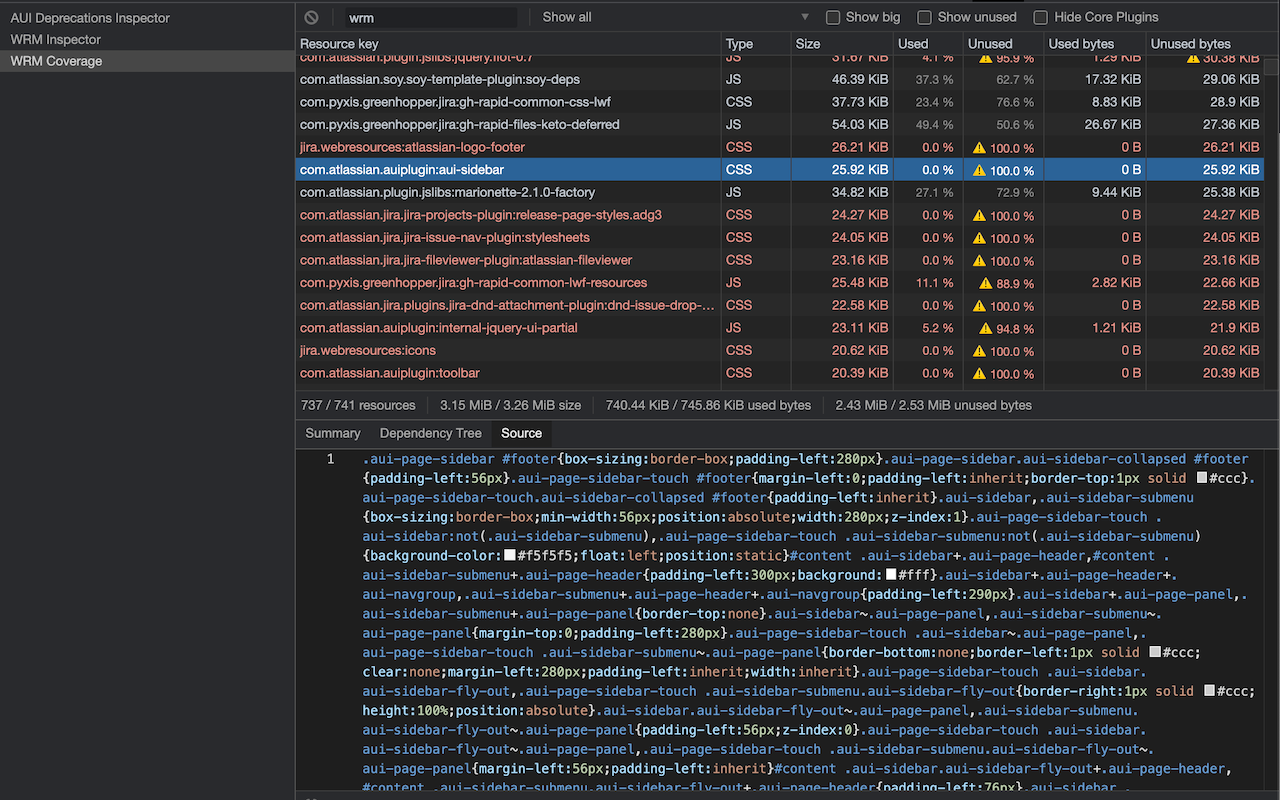Click the #f5f5f5 background-color swatch

tap(510, 556)
